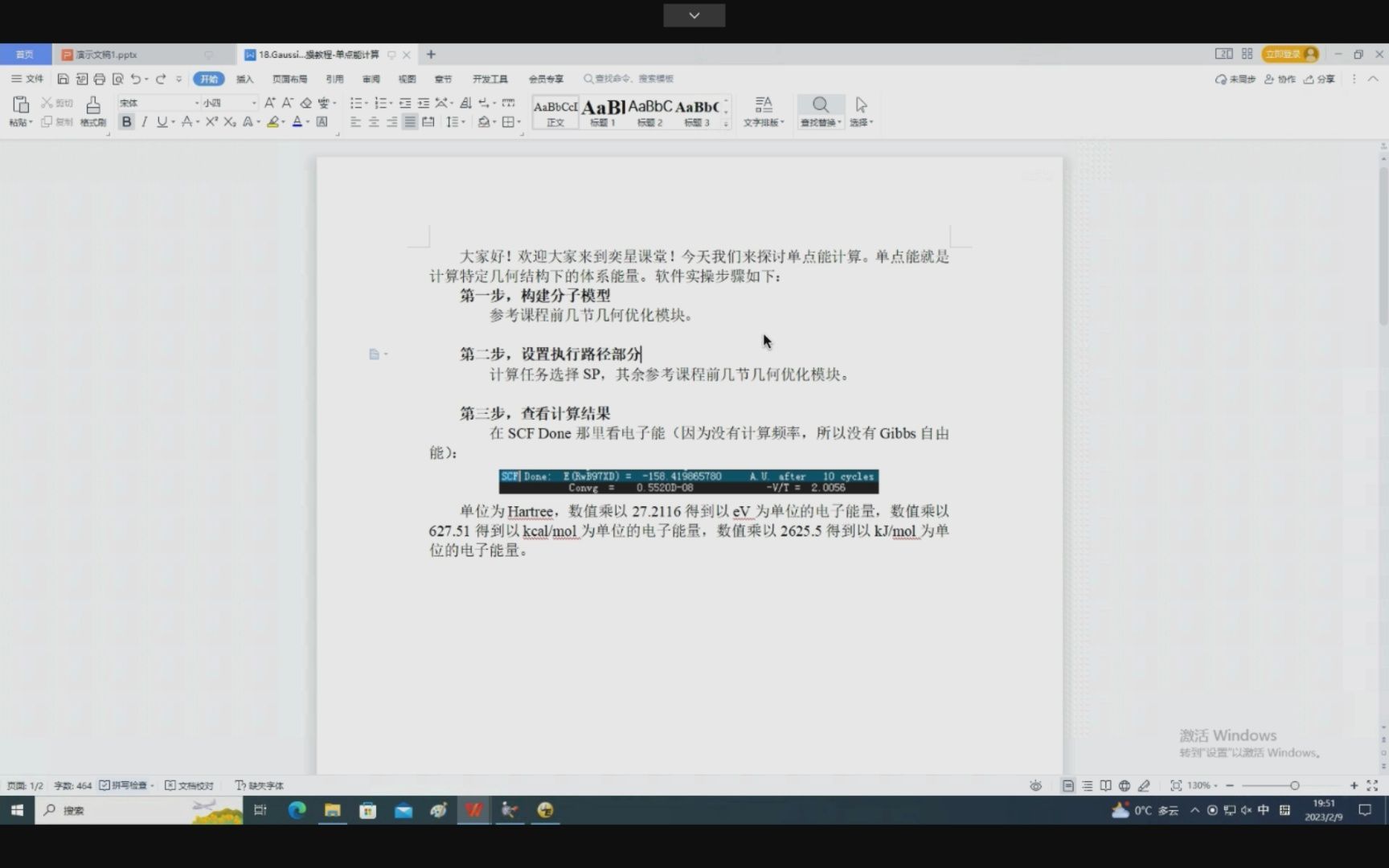Select the italic formatting icon

144,121
